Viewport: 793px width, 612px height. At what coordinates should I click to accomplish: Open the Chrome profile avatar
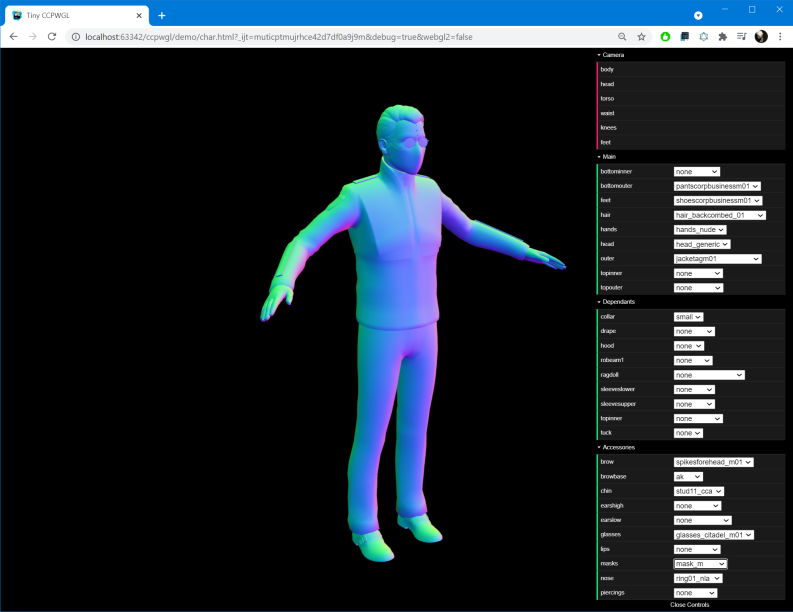pyautogui.click(x=761, y=36)
